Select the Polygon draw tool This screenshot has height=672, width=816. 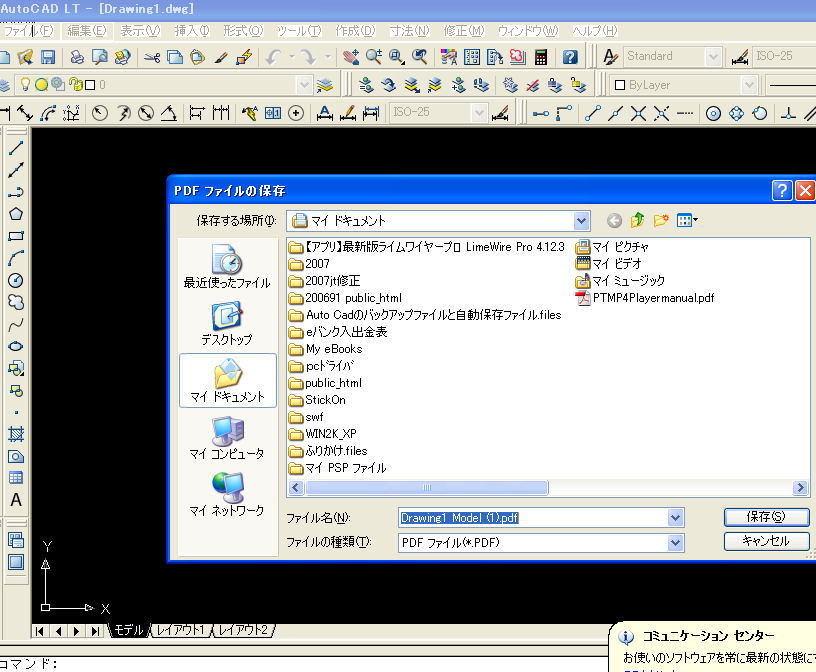(x=16, y=214)
